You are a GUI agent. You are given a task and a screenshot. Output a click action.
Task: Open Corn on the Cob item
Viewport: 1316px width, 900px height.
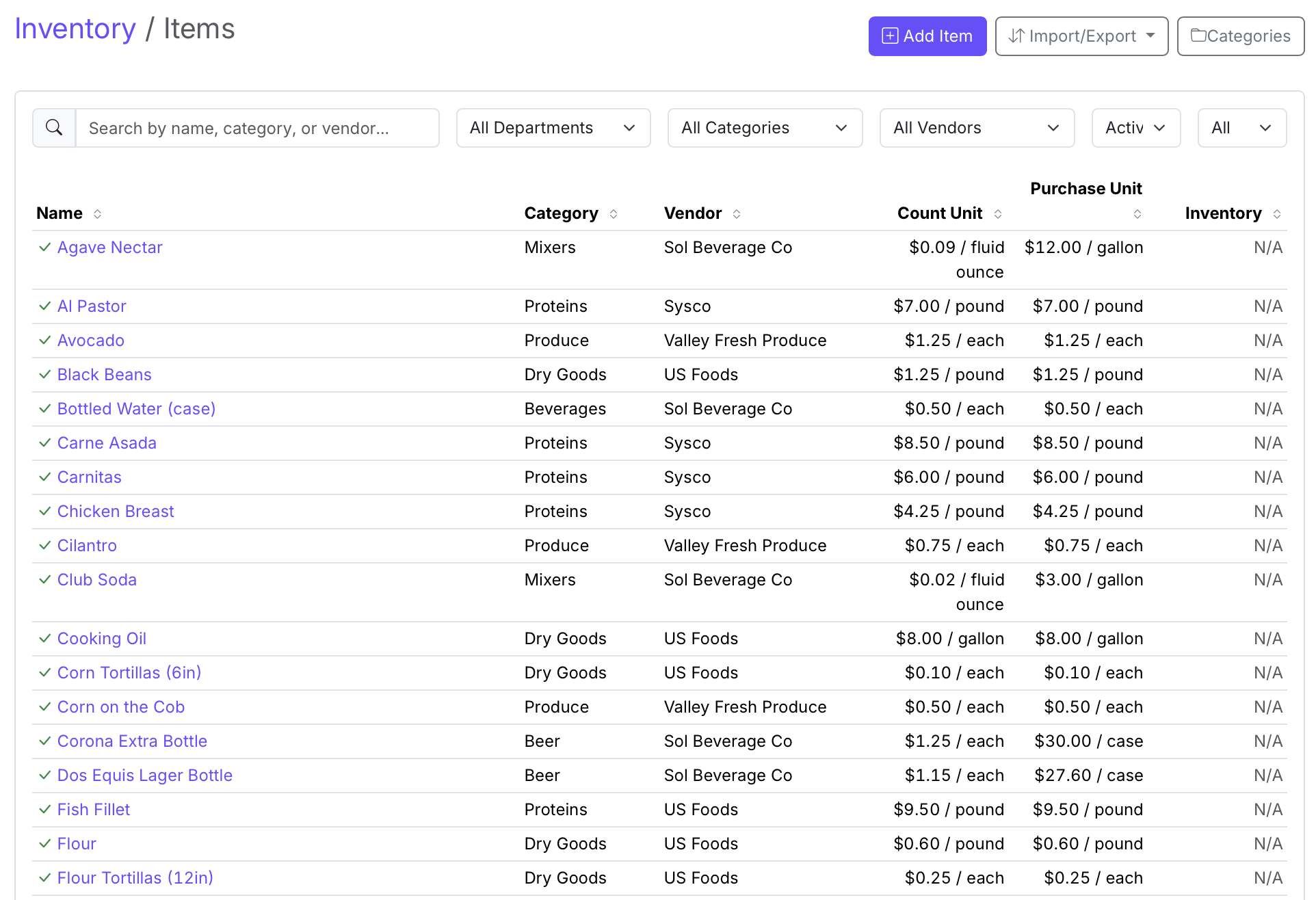pyautogui.click(x=121, y=707)
